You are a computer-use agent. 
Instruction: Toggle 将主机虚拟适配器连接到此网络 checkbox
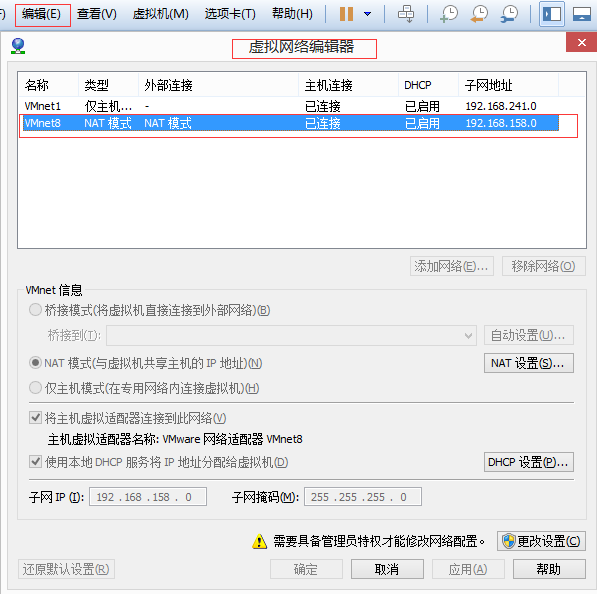pyautogui.click(x=35, y=418)
